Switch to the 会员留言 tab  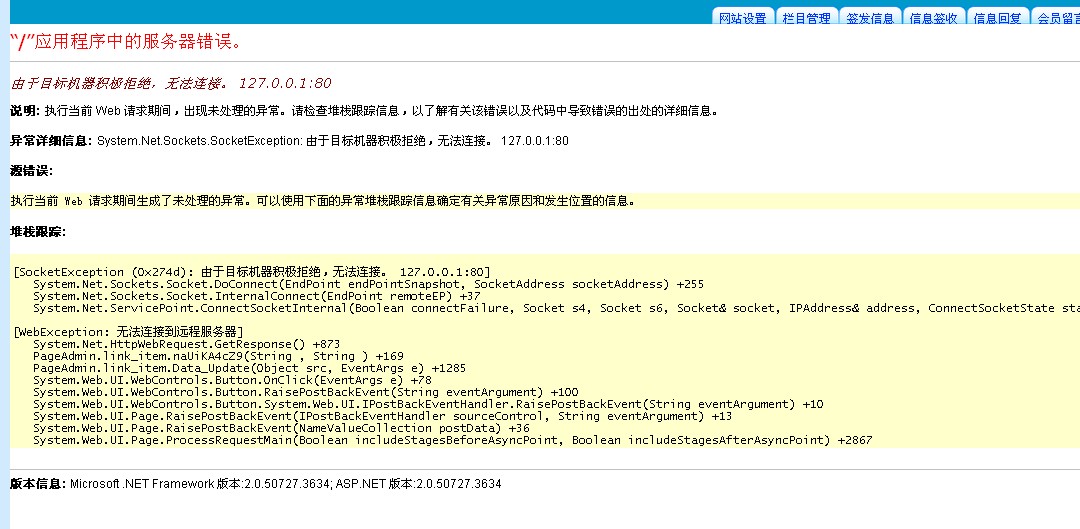pos(1056,17)
